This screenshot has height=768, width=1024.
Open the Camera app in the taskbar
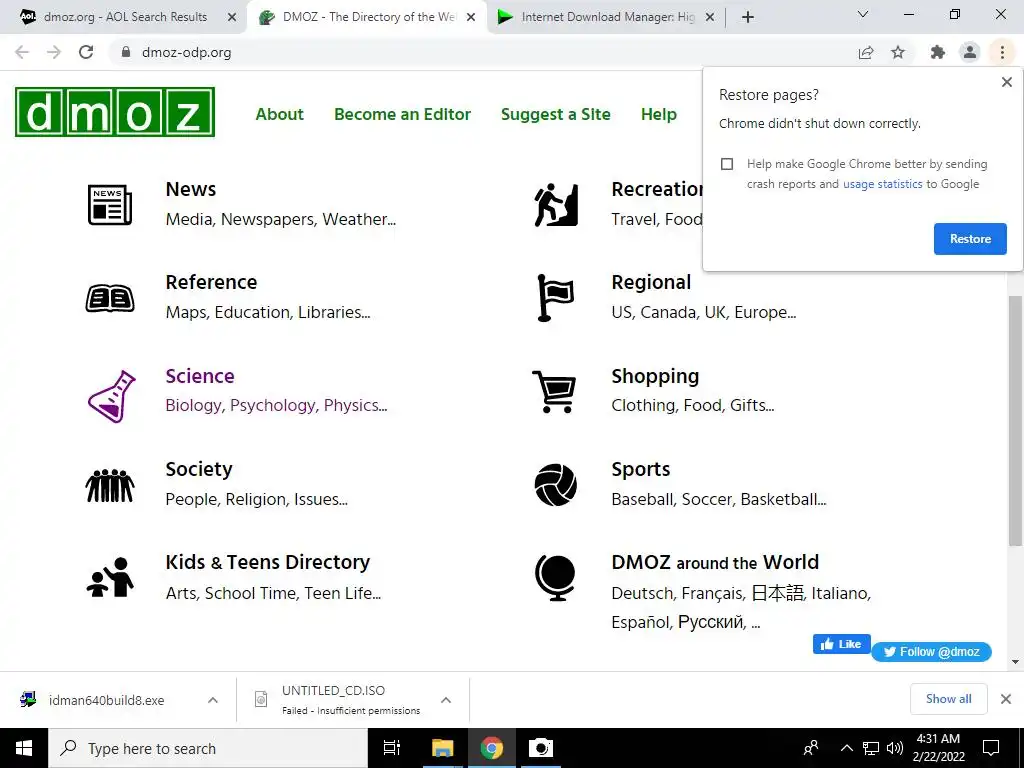click(x=541, y=748)
